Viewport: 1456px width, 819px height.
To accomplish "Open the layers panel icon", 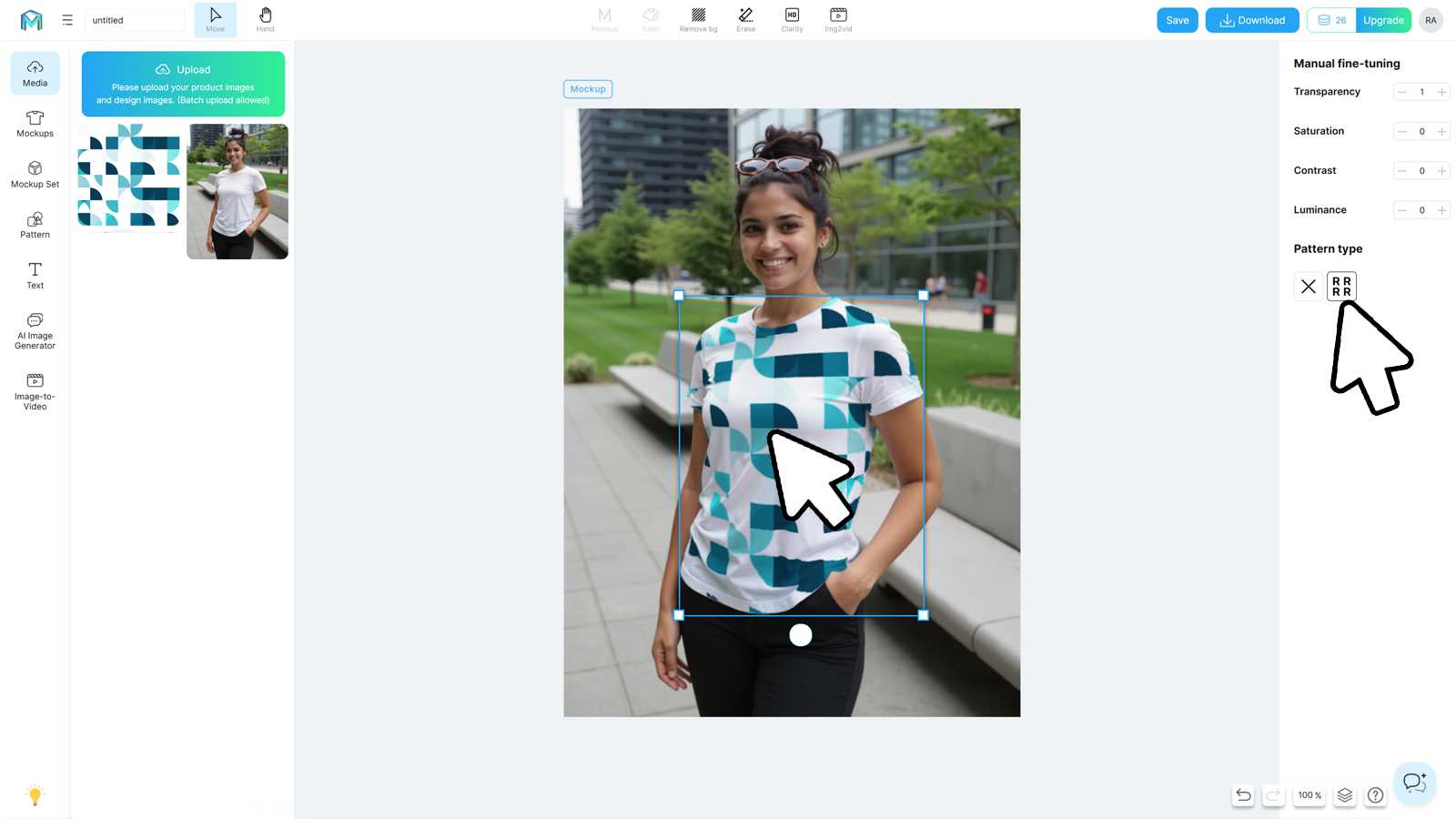I will pos(1345,795).
